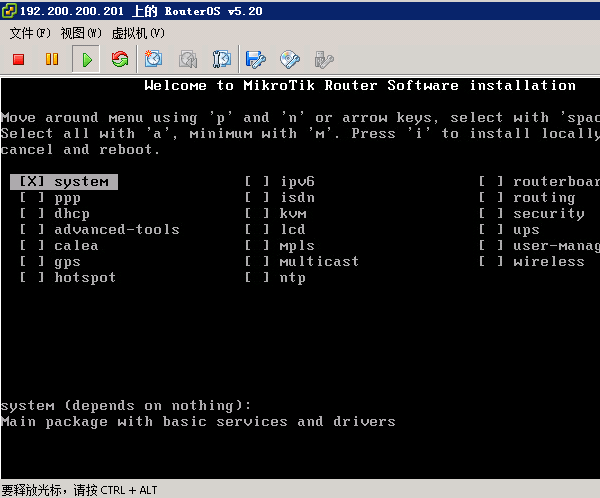Click the CD/DVD drive connect icon

point(290,59)
